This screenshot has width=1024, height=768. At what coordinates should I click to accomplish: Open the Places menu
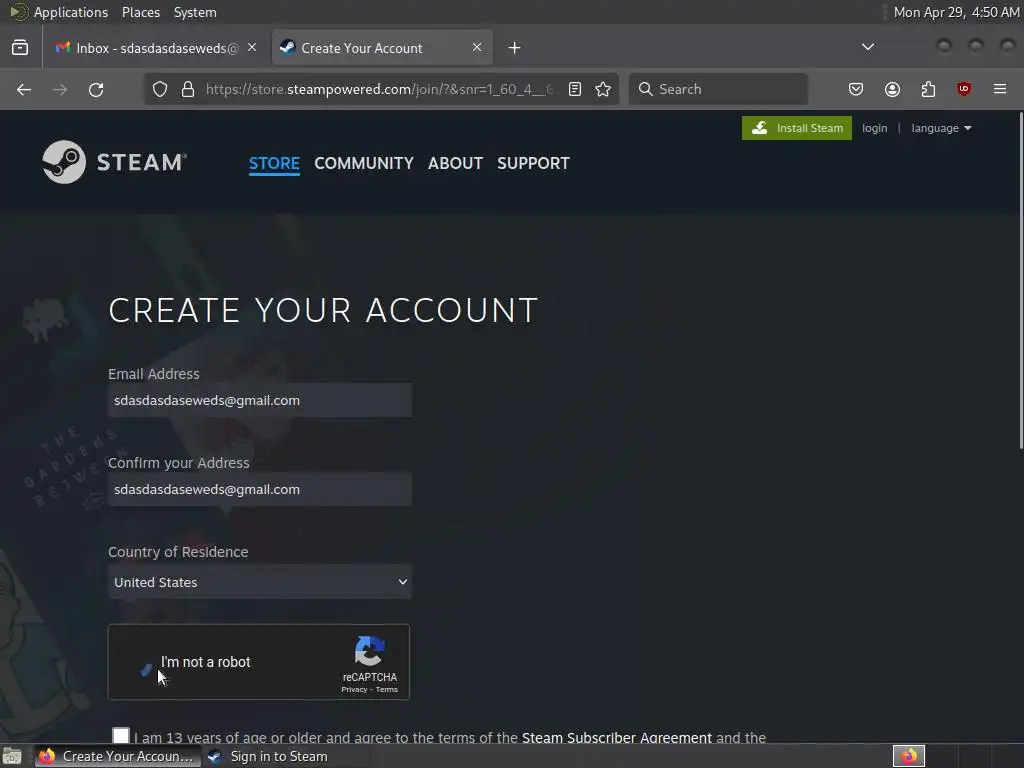click(x=140, y=12)
